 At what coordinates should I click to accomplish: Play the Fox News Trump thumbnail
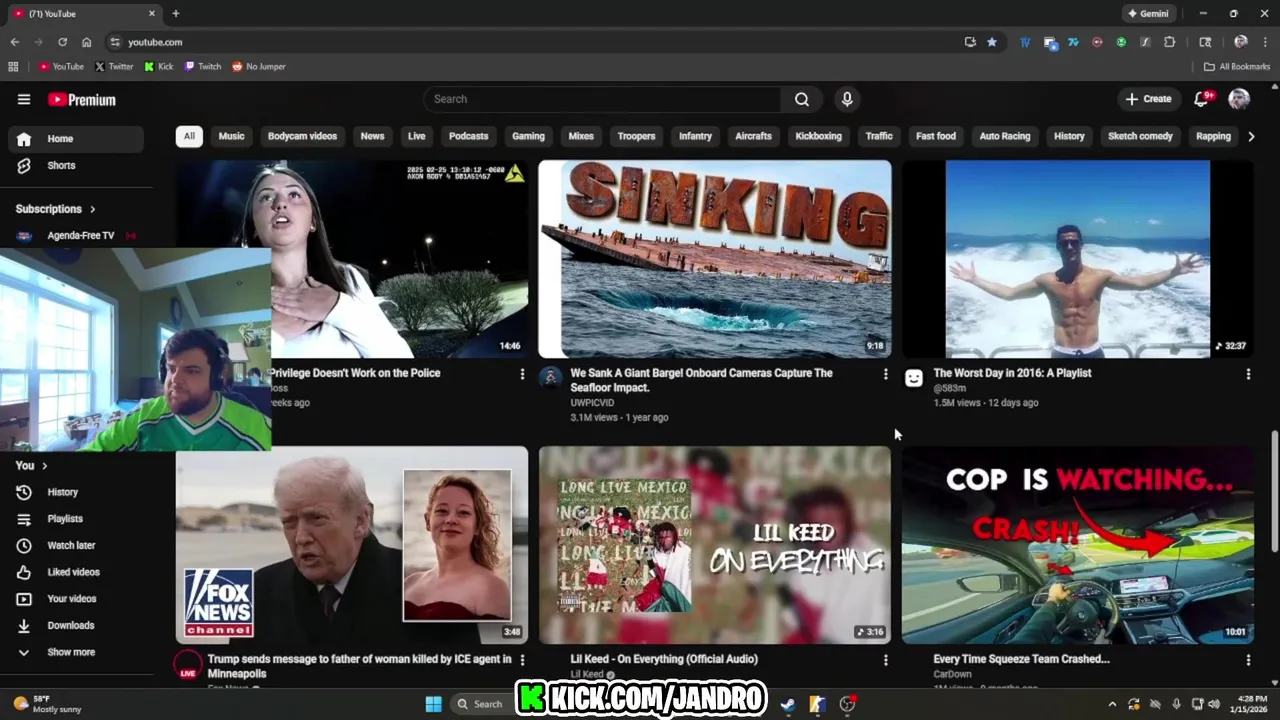(x=352, y=545)
